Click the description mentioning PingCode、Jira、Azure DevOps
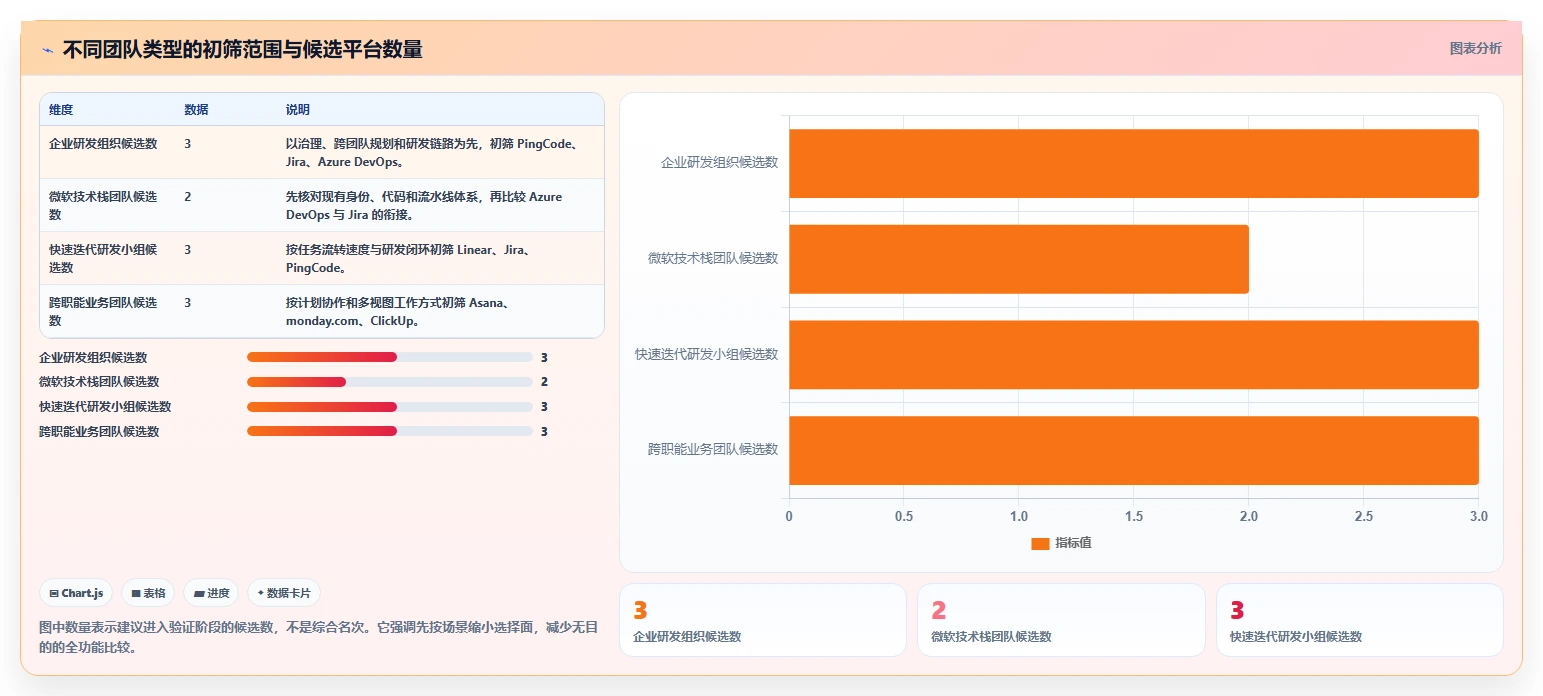The width and height of the screenshot is (1543, 696). click(x=432, y=153)
